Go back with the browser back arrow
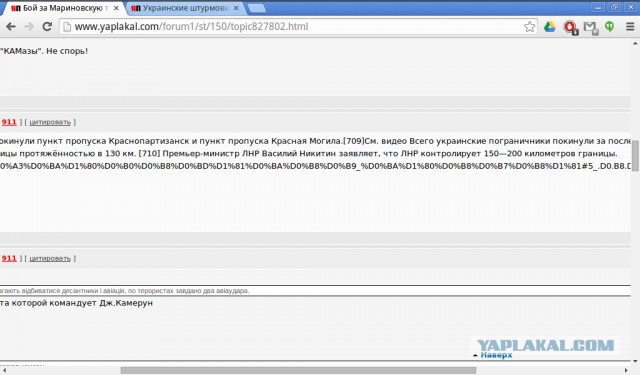 tap(11, 27)
